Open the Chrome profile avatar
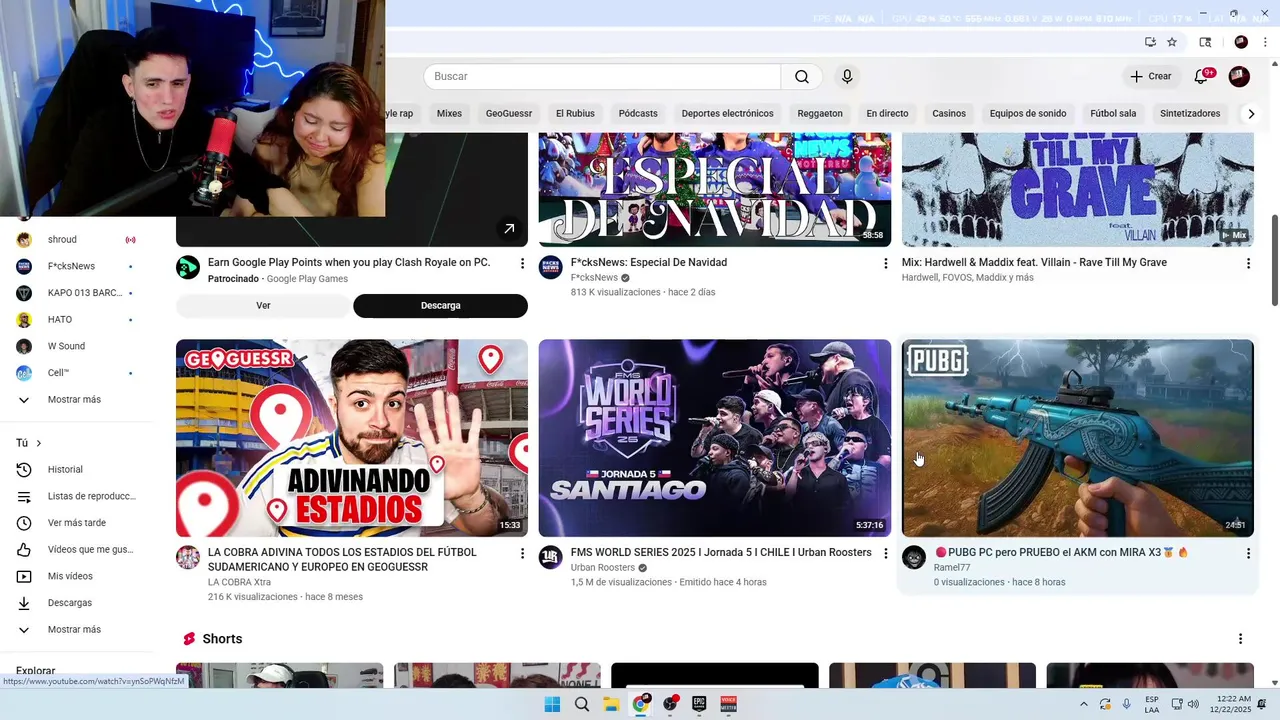 [1241, 42]
